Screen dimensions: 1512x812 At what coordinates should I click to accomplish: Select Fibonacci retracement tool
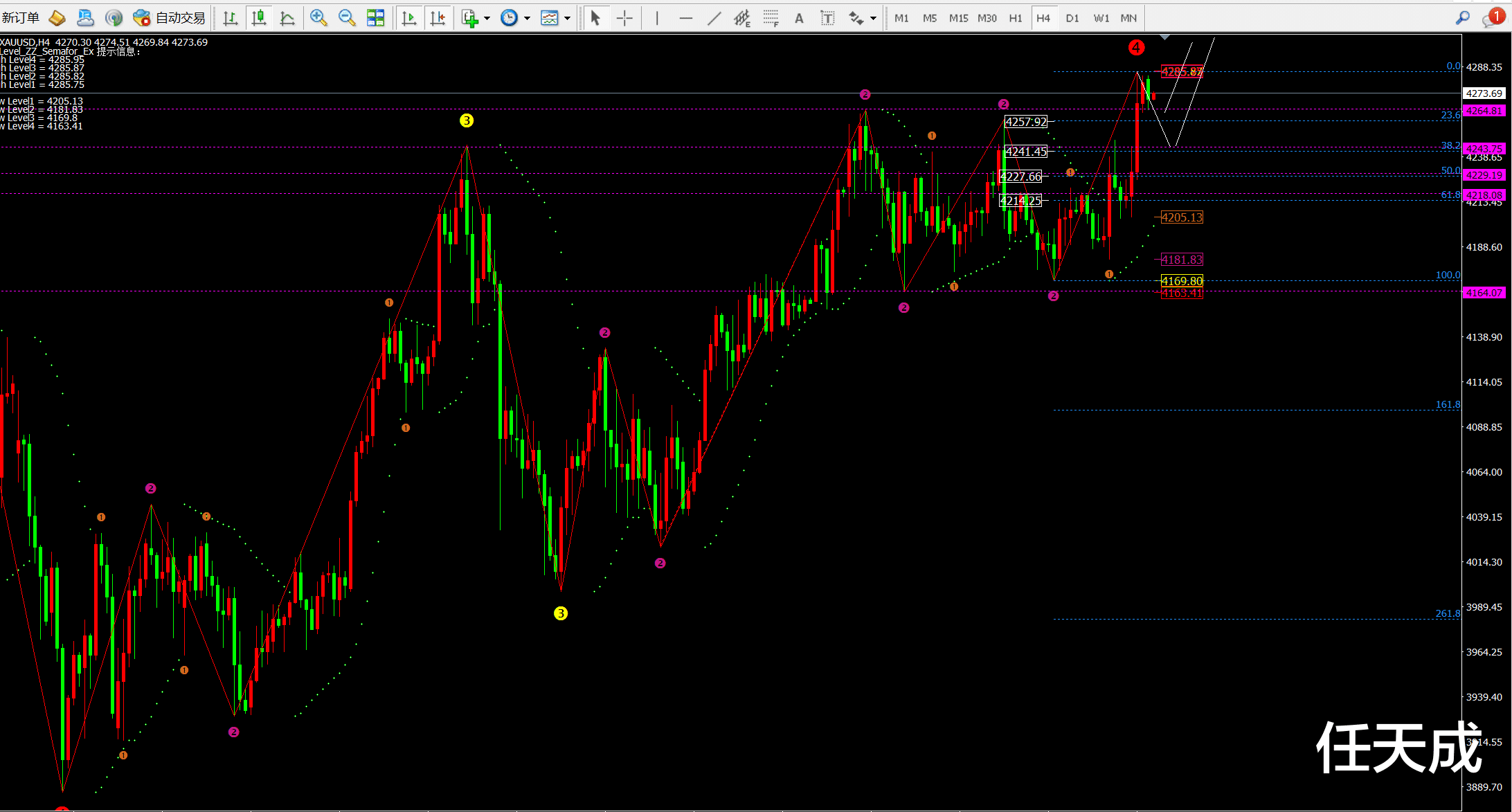(771, 18)
